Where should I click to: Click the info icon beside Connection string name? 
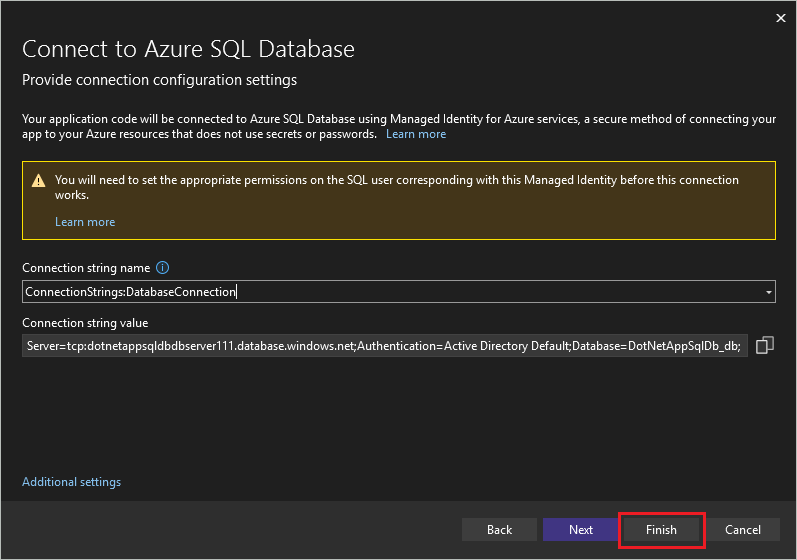point(163,268)
